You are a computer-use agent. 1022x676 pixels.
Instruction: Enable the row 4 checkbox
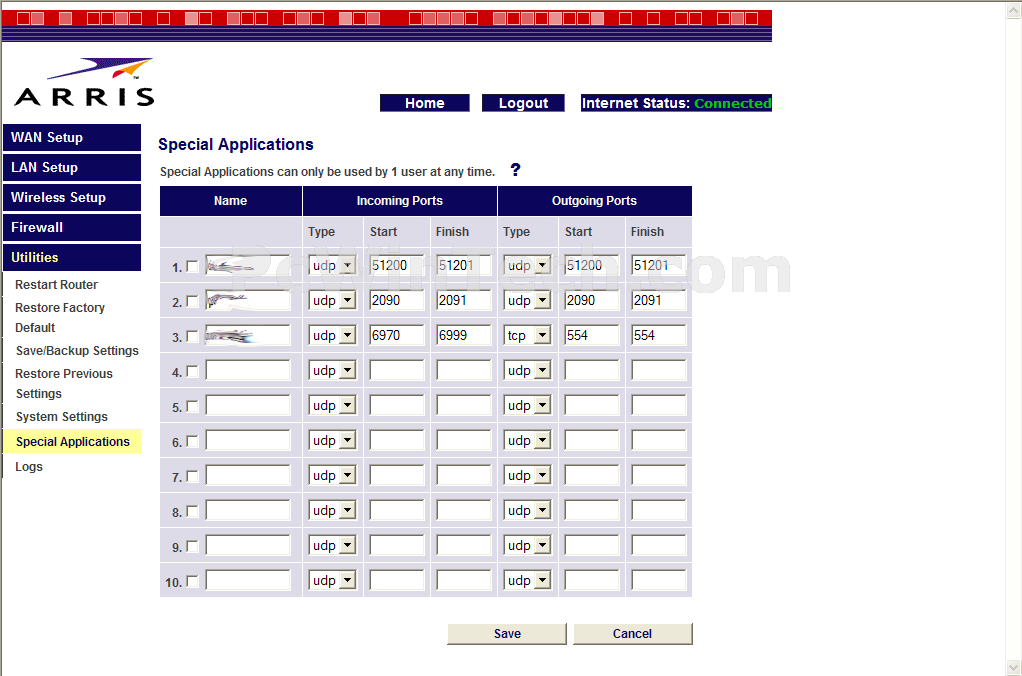(x=192, y=372)
